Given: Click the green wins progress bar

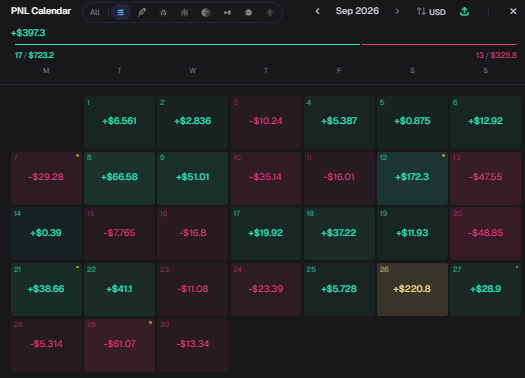Looking at the screenshot, I should [188, 44].
